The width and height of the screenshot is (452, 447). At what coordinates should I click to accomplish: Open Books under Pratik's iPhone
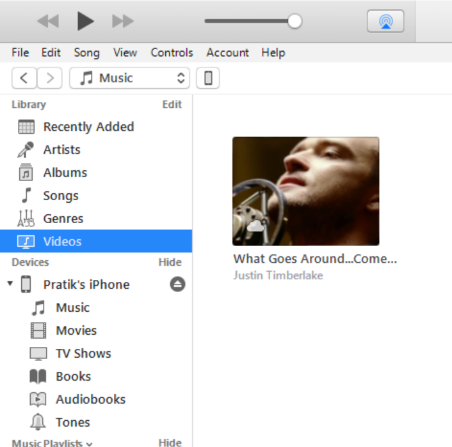pyautogui.click(x=73, y=377)
